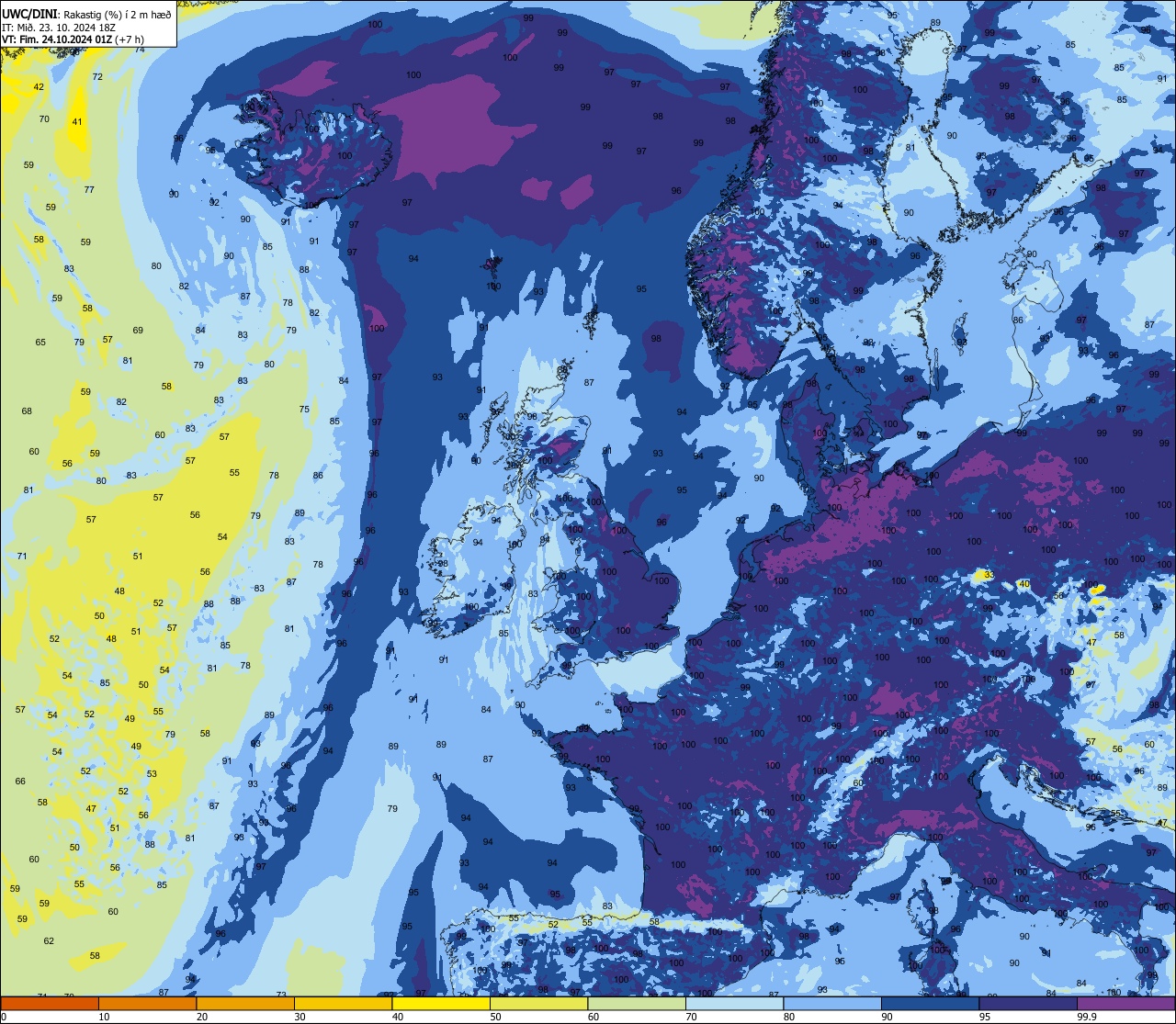Click the legend label '99.9'
1176x1024 pixels.
(1088, 1017)
